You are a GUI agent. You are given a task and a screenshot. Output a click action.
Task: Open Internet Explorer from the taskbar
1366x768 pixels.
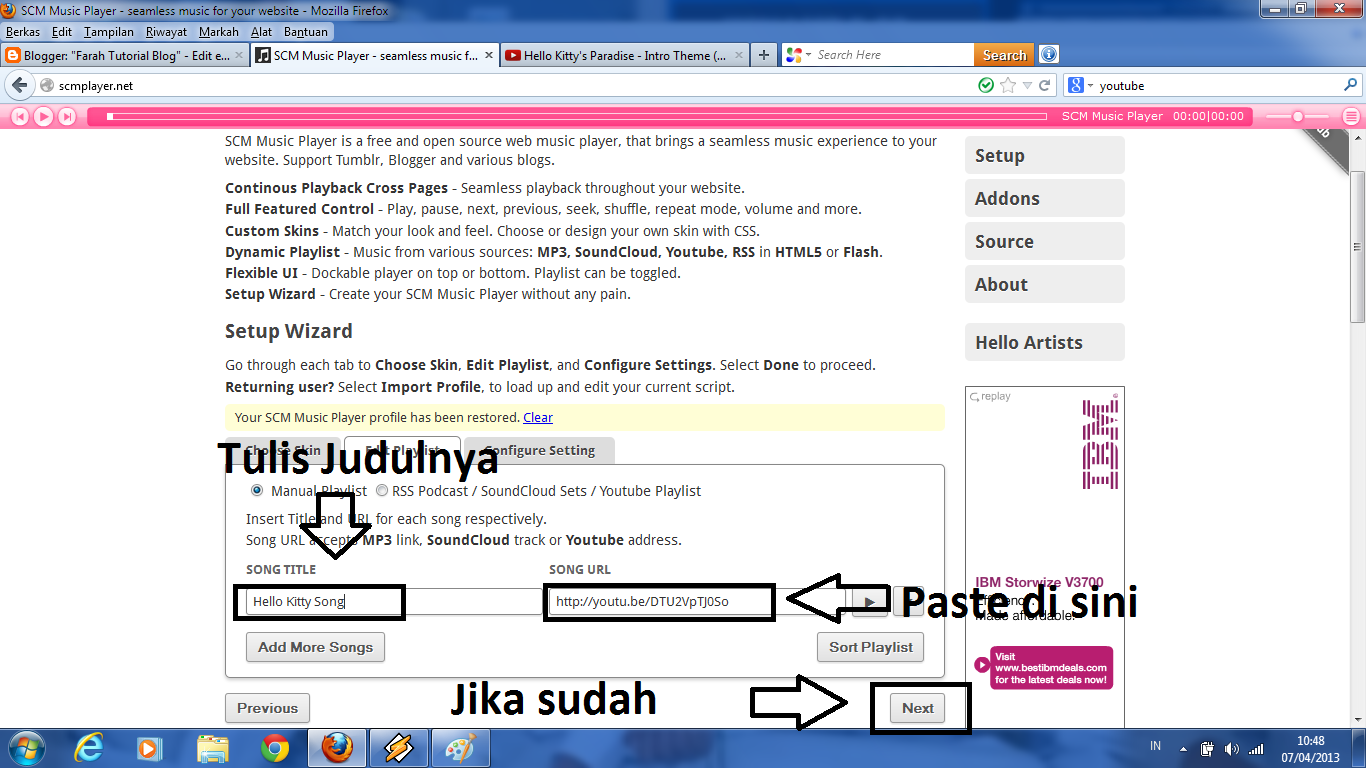tap(89, 747)
